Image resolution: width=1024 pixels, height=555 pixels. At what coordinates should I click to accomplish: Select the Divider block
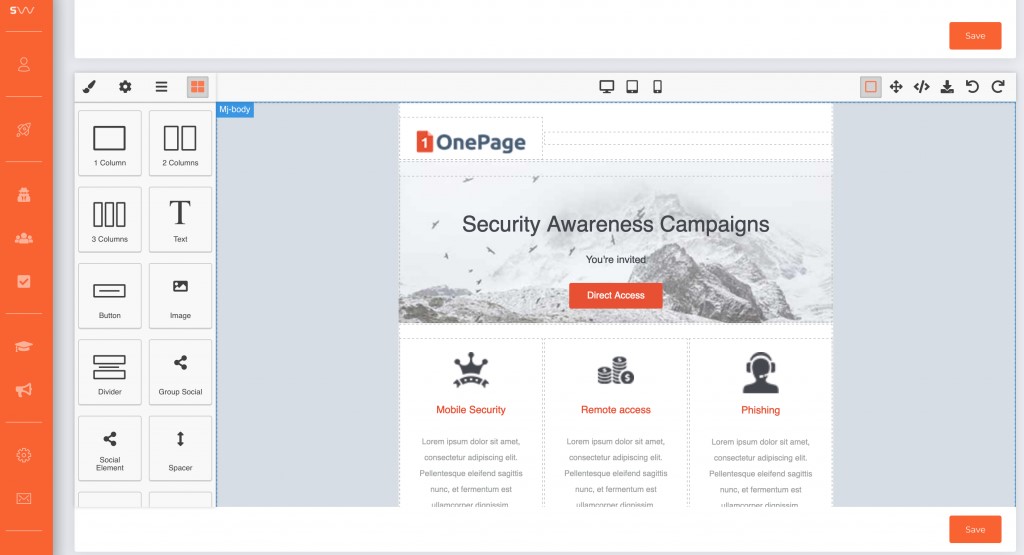pyautogui.click(x=110, y=372)
